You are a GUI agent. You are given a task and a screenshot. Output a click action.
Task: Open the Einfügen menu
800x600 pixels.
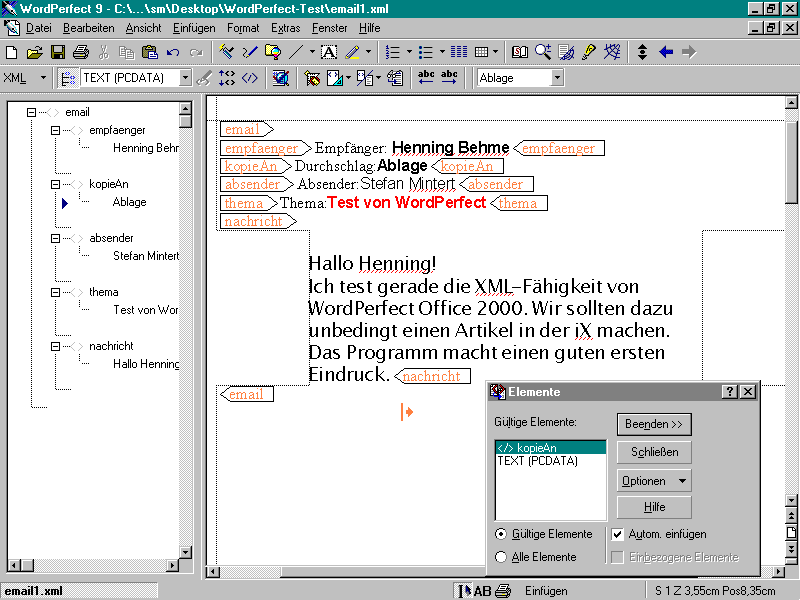pyautogui.click(x=194, y=29)
